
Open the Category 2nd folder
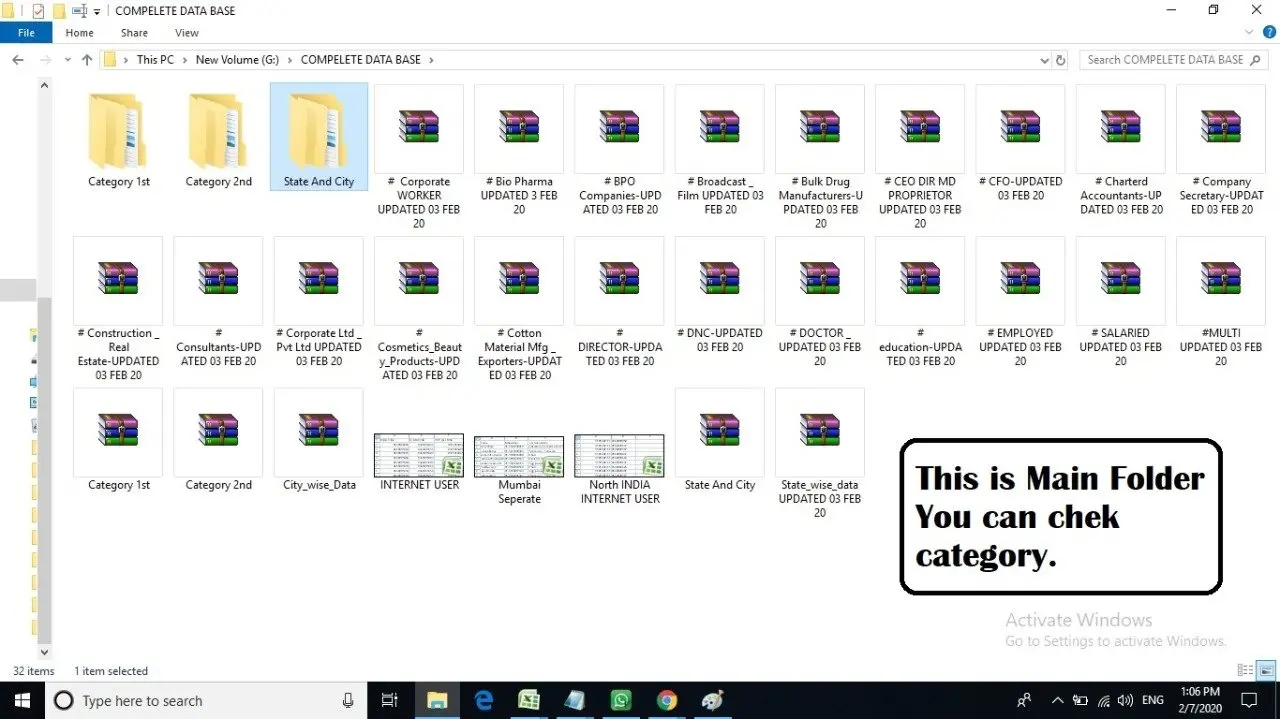pyautogui.click(x=218, y=130)
